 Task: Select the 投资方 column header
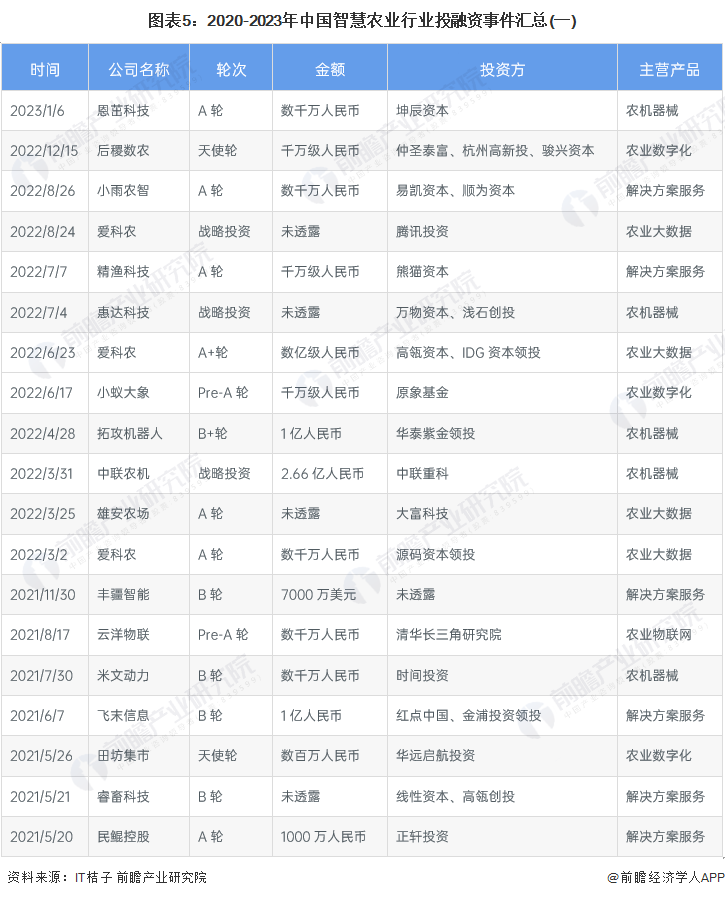coord(502,69)
